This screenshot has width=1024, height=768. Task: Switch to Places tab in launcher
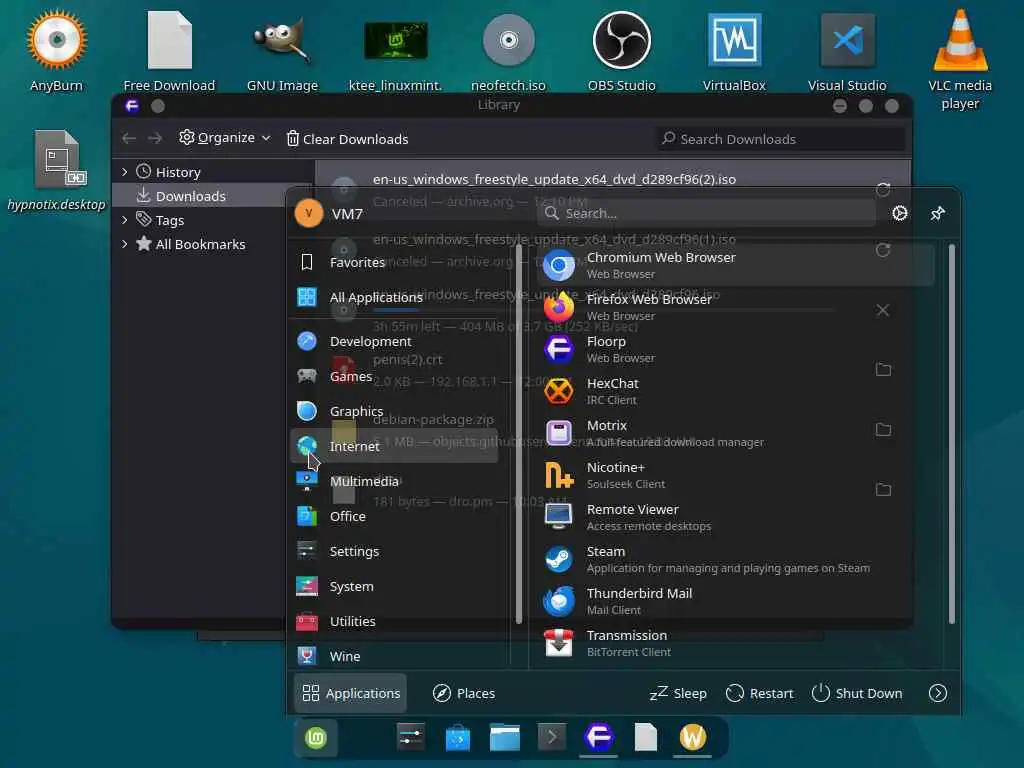[464, 693]
